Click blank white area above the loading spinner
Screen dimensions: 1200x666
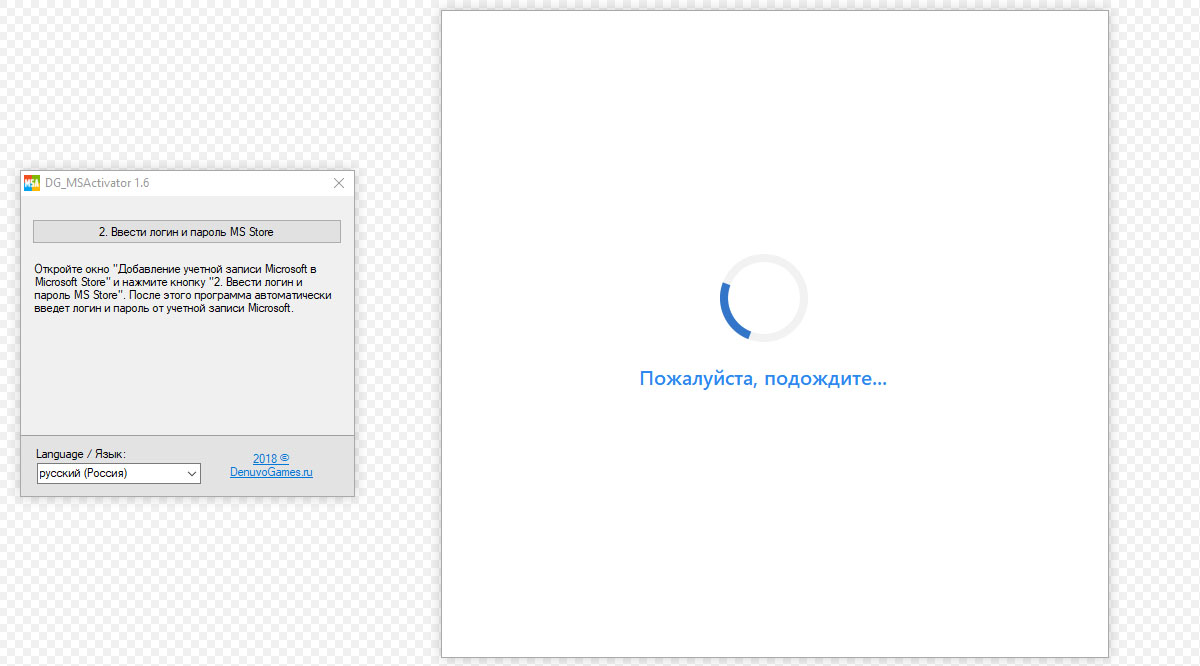[774, 130]
